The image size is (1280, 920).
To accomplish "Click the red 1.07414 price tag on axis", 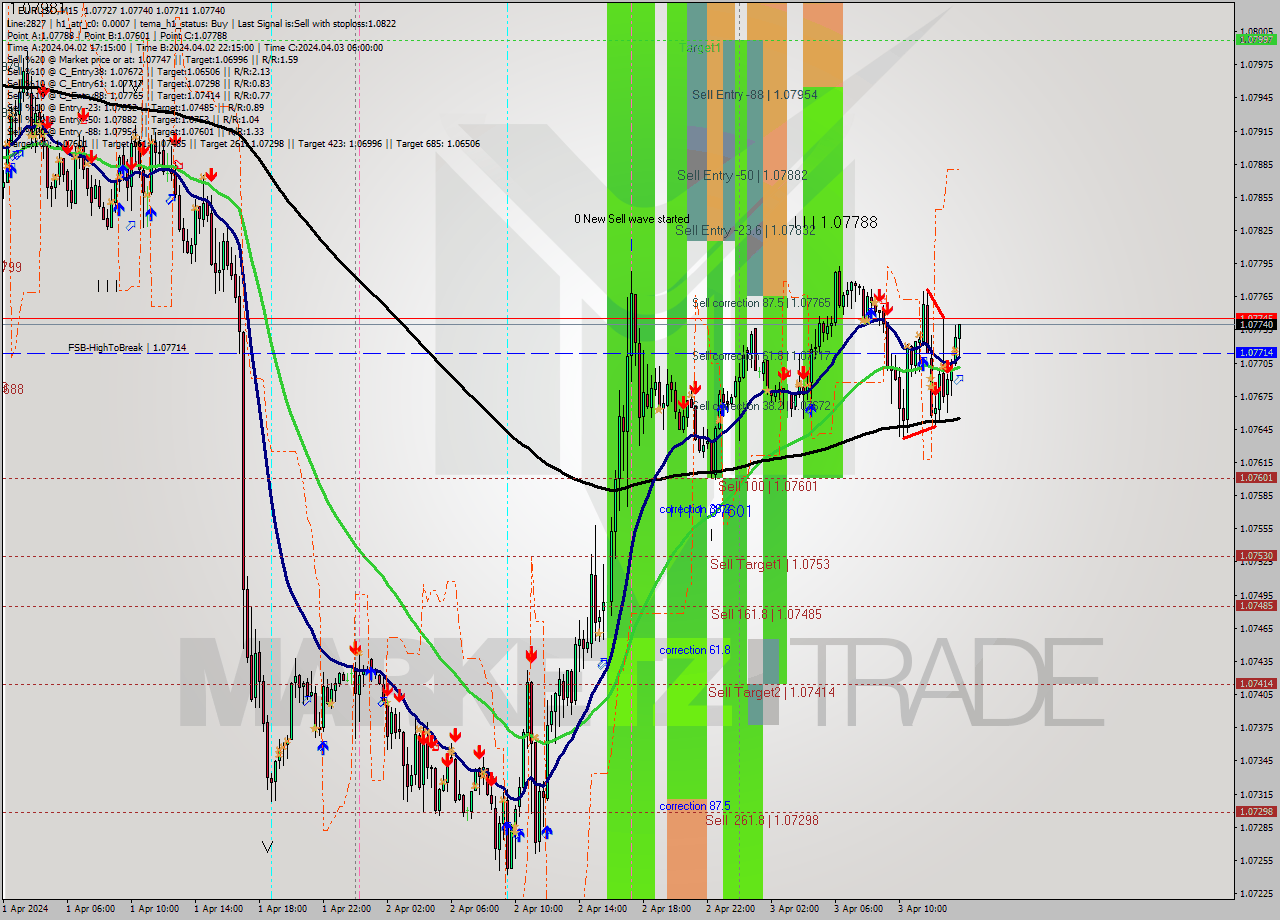I will (x=1256, y=684).
